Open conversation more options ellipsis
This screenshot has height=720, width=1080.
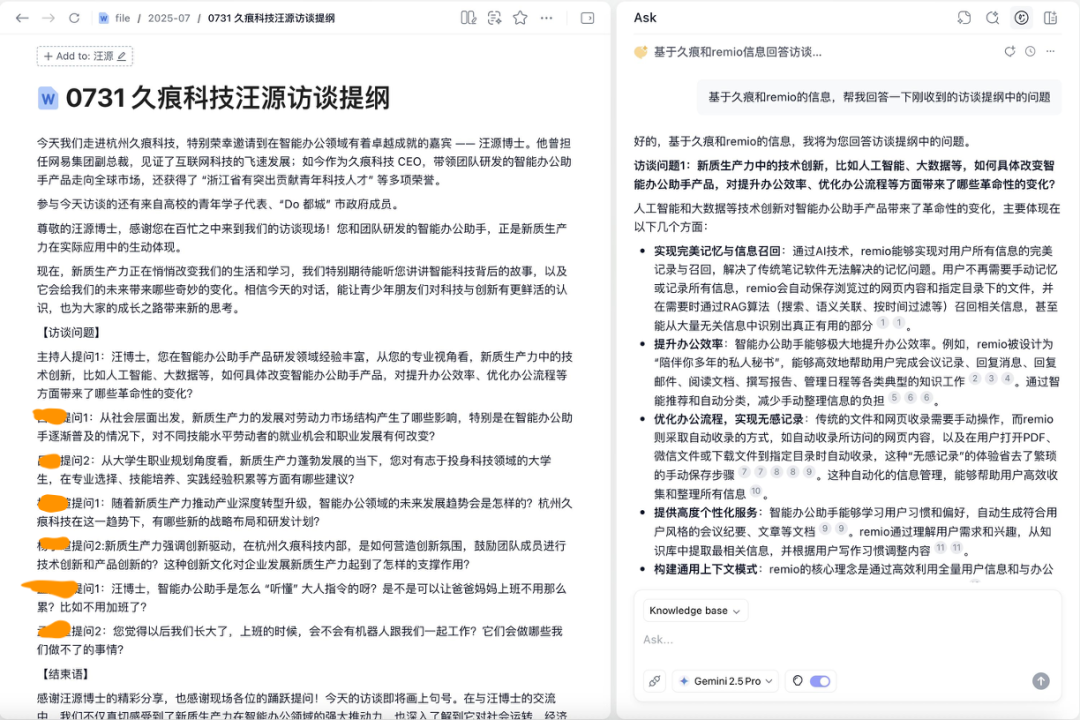1050,51
